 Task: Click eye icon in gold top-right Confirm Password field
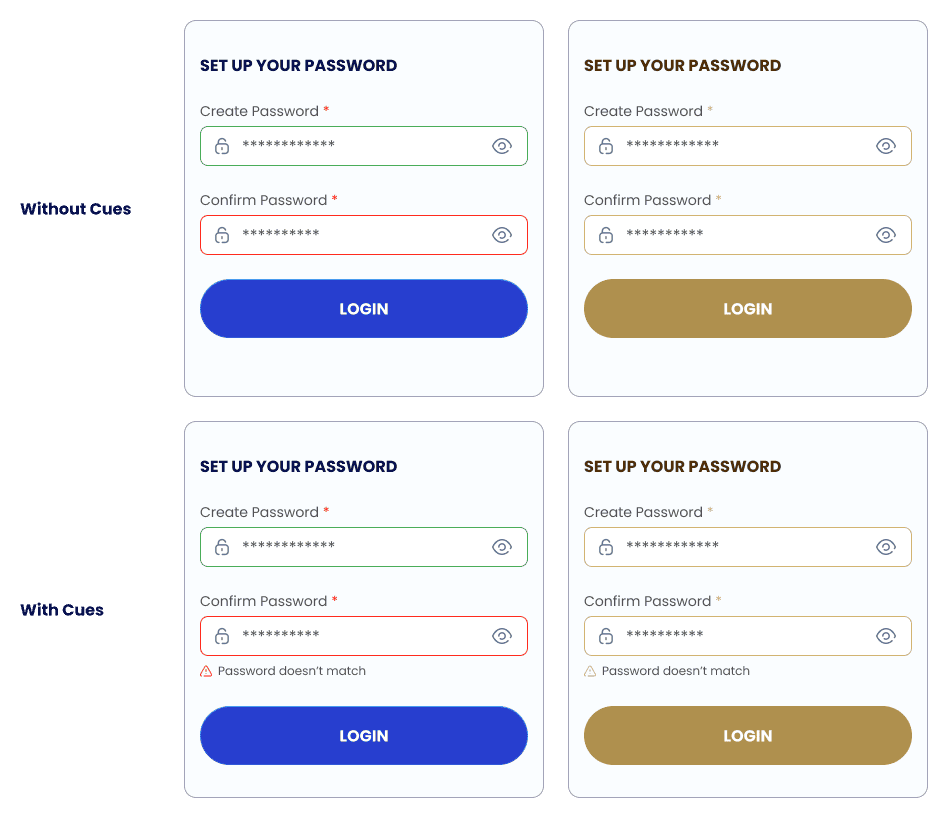pos(886,235)
